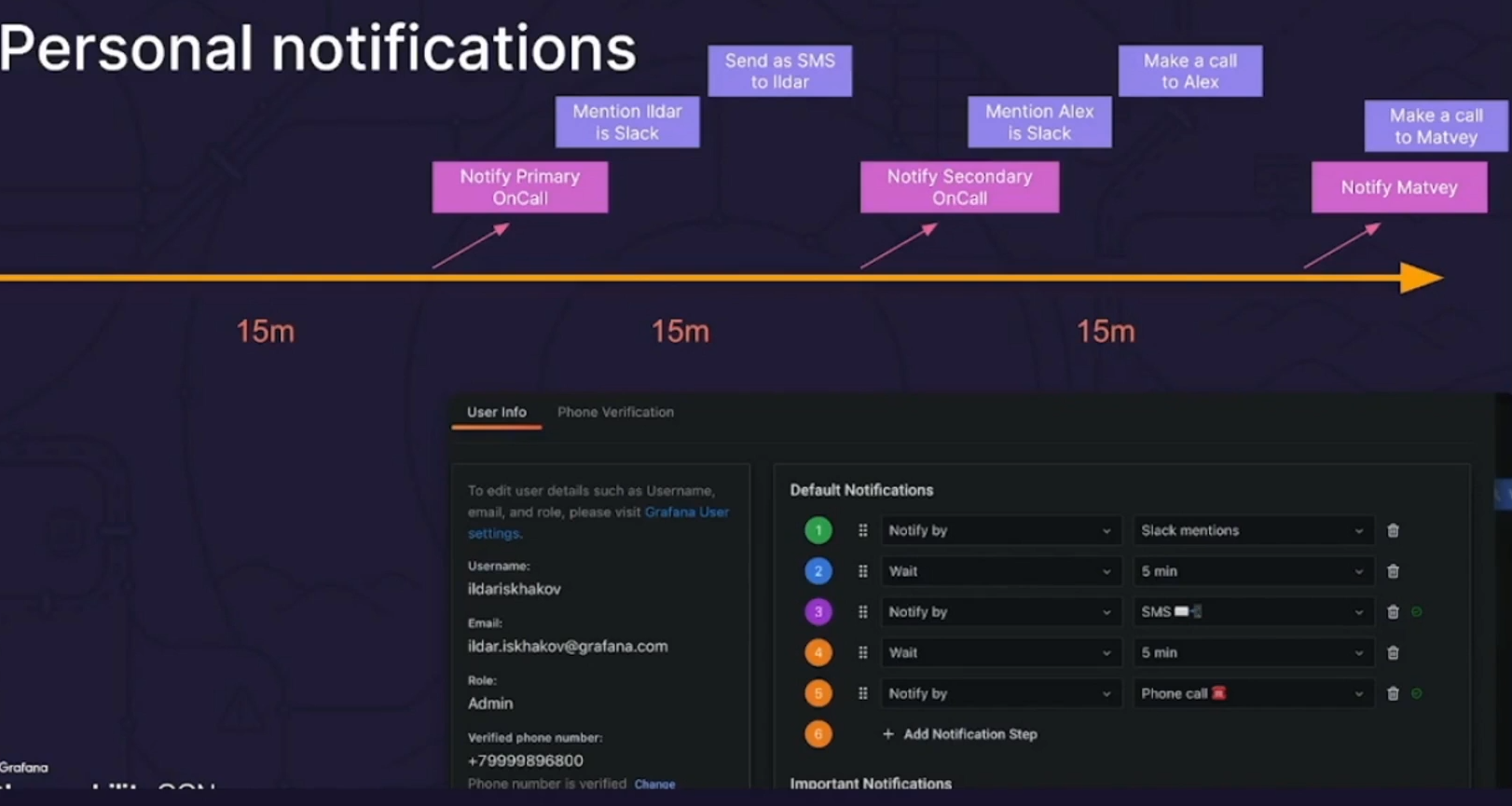Click orange step number 5 circle
The image size is (1512, 806).
tap(818, 693)
